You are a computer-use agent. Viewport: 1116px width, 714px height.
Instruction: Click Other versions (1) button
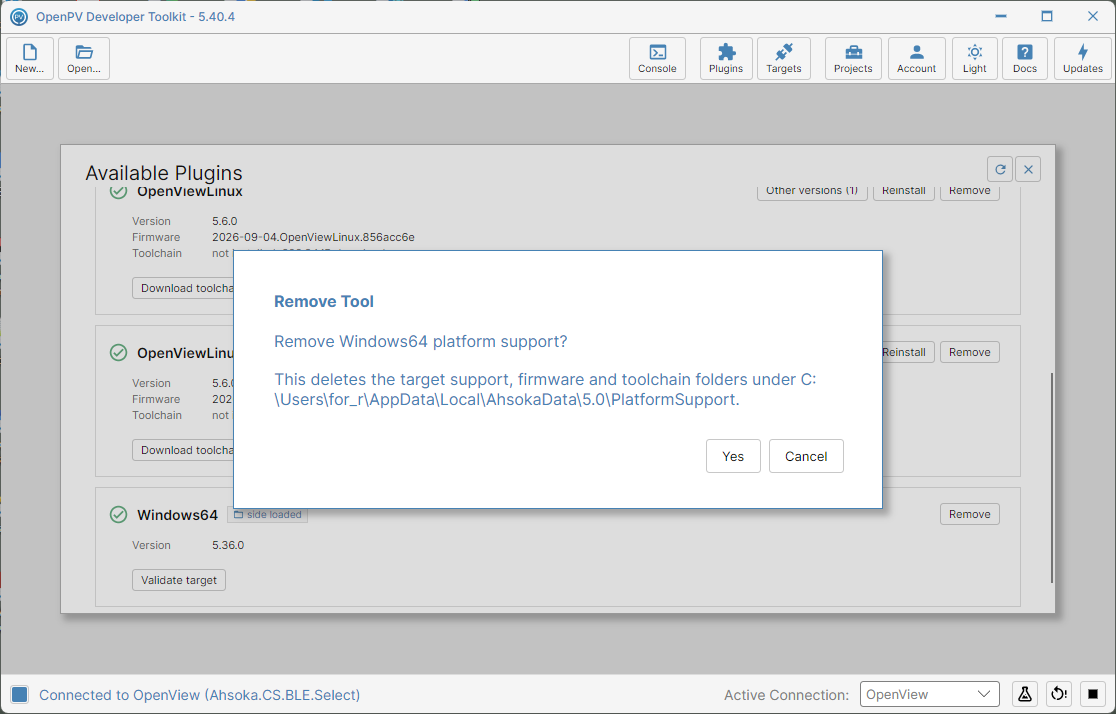coord(812,191)
